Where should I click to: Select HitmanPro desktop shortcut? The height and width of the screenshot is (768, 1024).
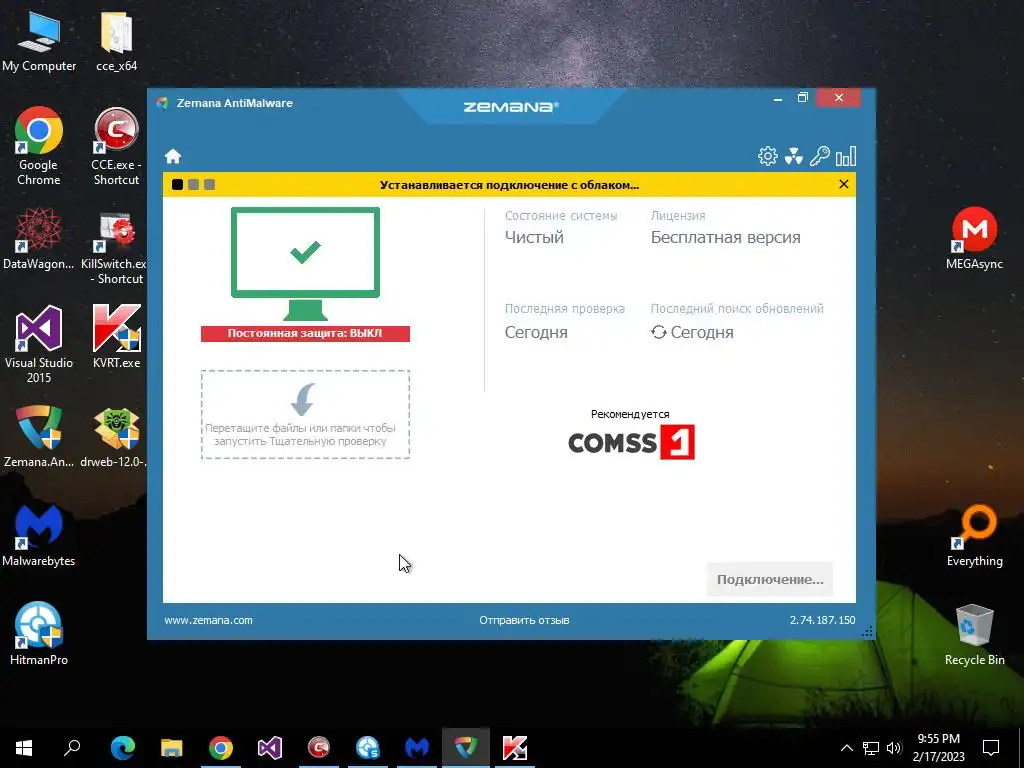coord(39,633)
